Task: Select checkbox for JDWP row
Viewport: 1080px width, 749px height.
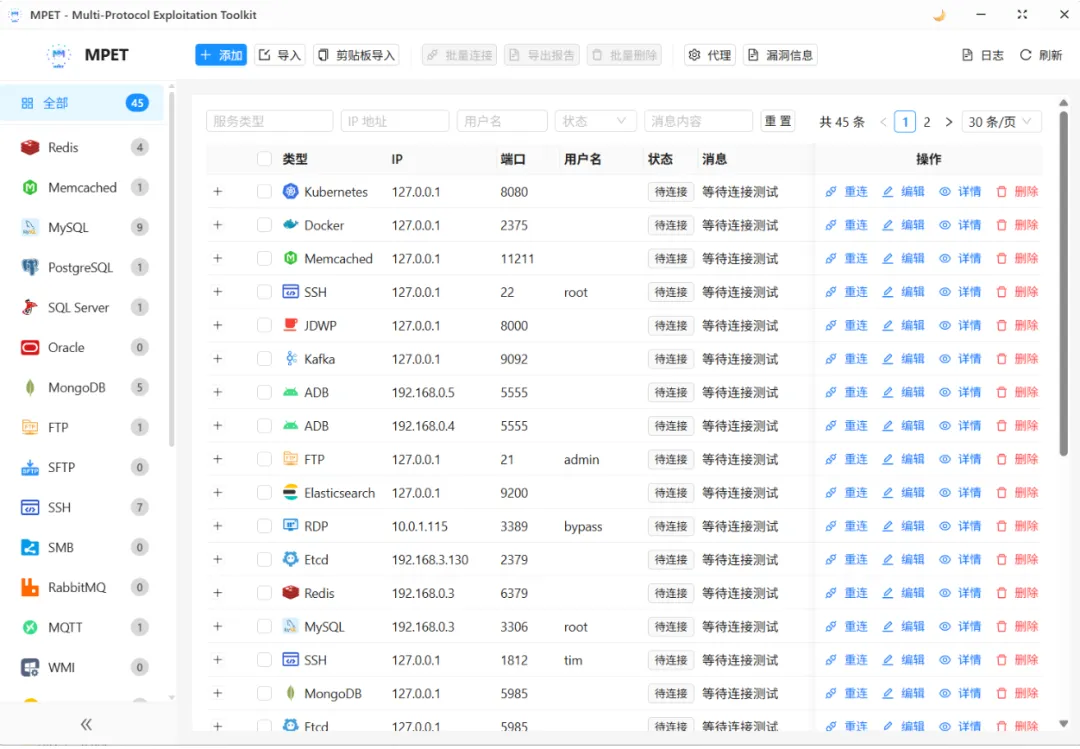Action: [x=264, y=325]
